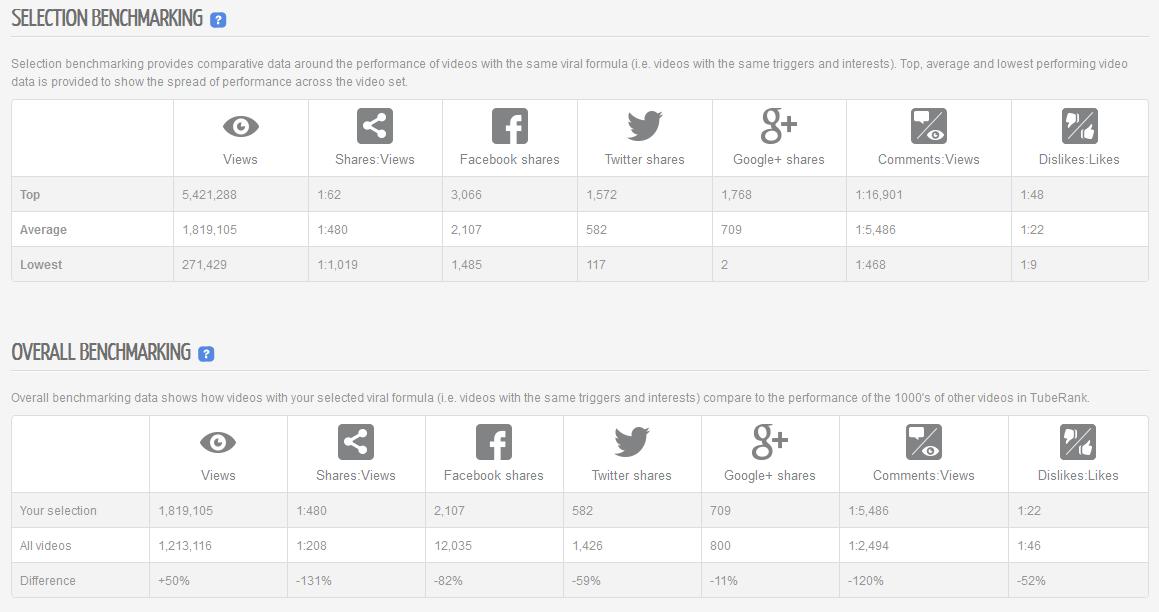Click the Your selection row label
This screenshot has width=1159, height=612.
[x=58, y=511]
